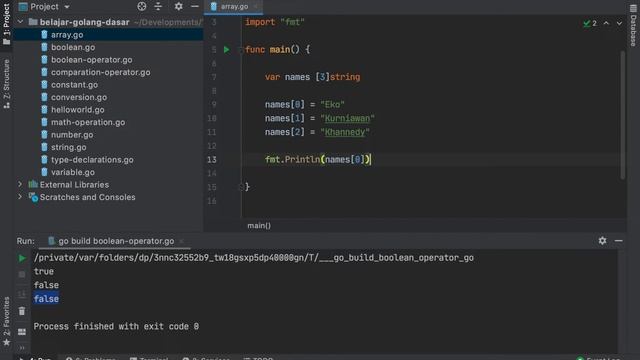Place cursor on the fmt.Println line
Viewport: 640px width, 360px height.
point(318,160)
